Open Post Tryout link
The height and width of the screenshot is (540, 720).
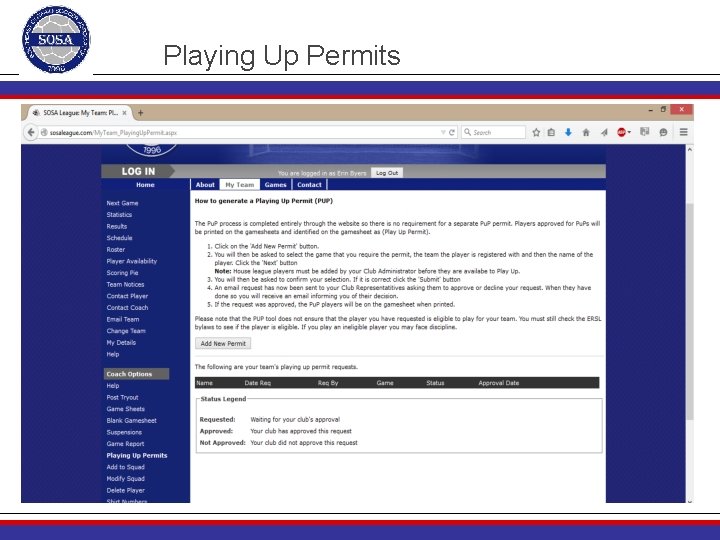click(x=122, y=397)
